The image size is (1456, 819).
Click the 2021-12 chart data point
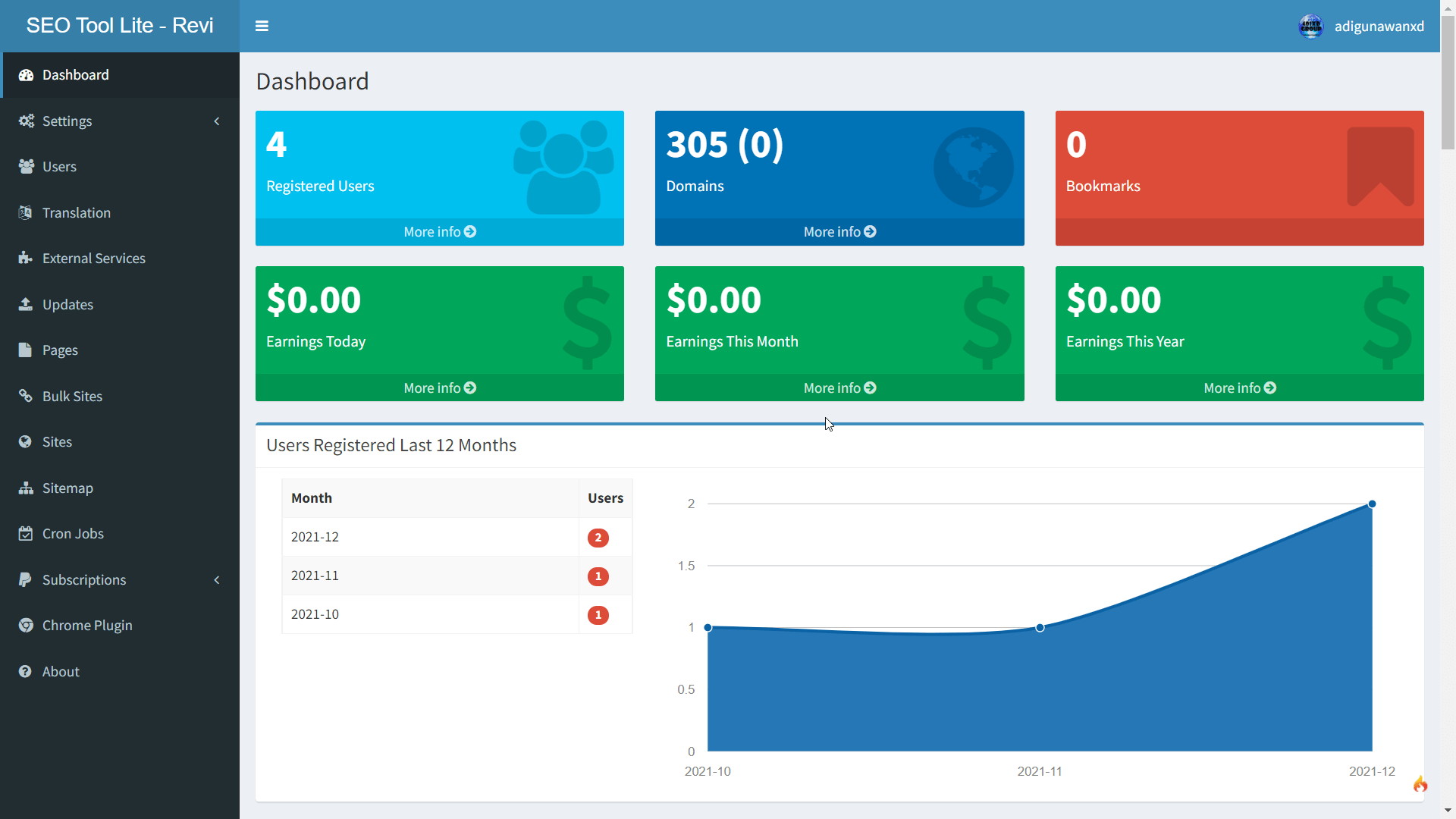coord(1372,503)
